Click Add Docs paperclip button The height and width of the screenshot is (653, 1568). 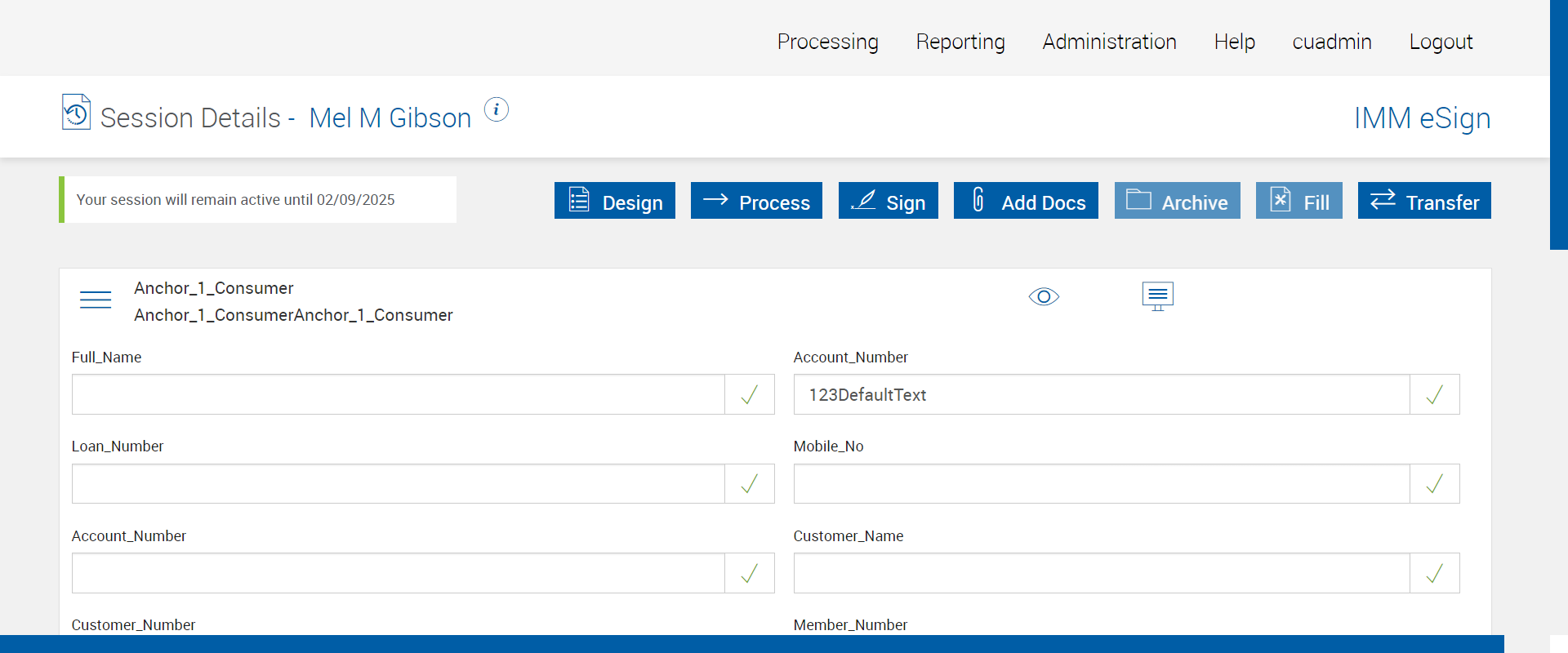[x=1026, y=201]
